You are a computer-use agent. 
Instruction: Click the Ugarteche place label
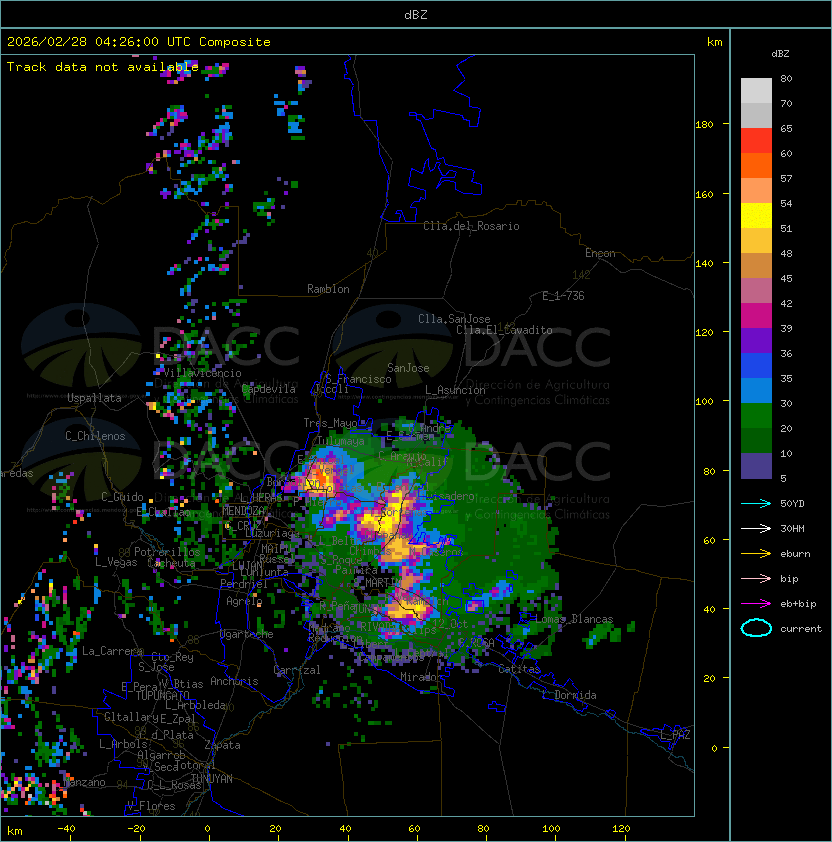pyautogui.click(x=247, y=634)
